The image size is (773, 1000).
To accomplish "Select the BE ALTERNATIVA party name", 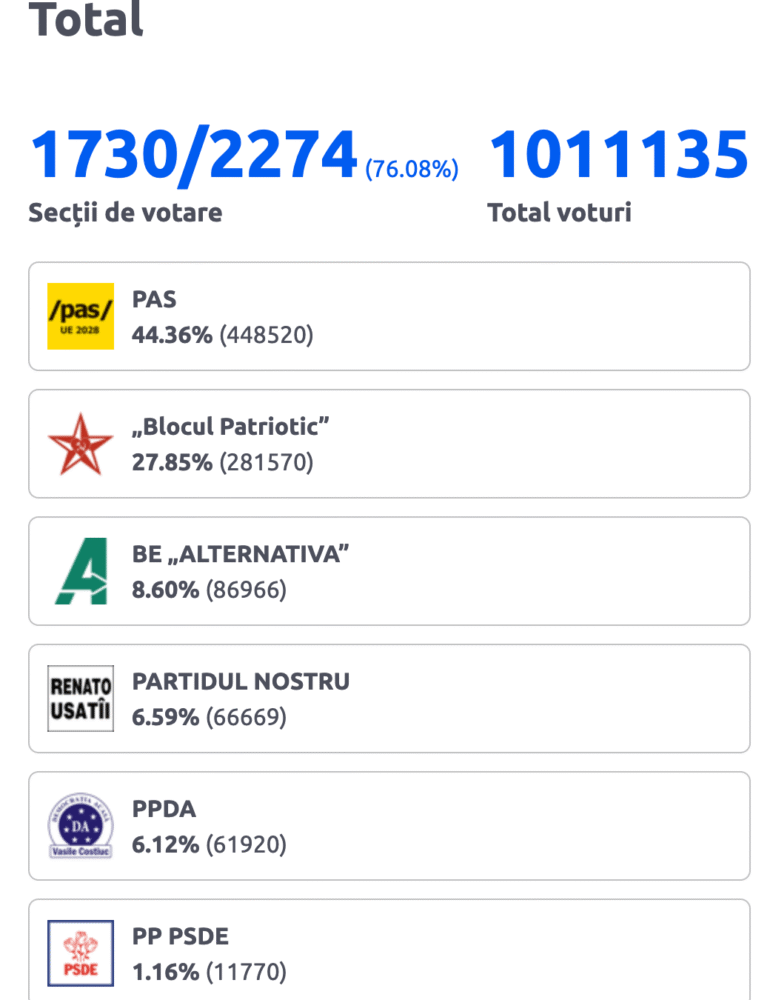I will pyautogui.click(x=240, y=554).
